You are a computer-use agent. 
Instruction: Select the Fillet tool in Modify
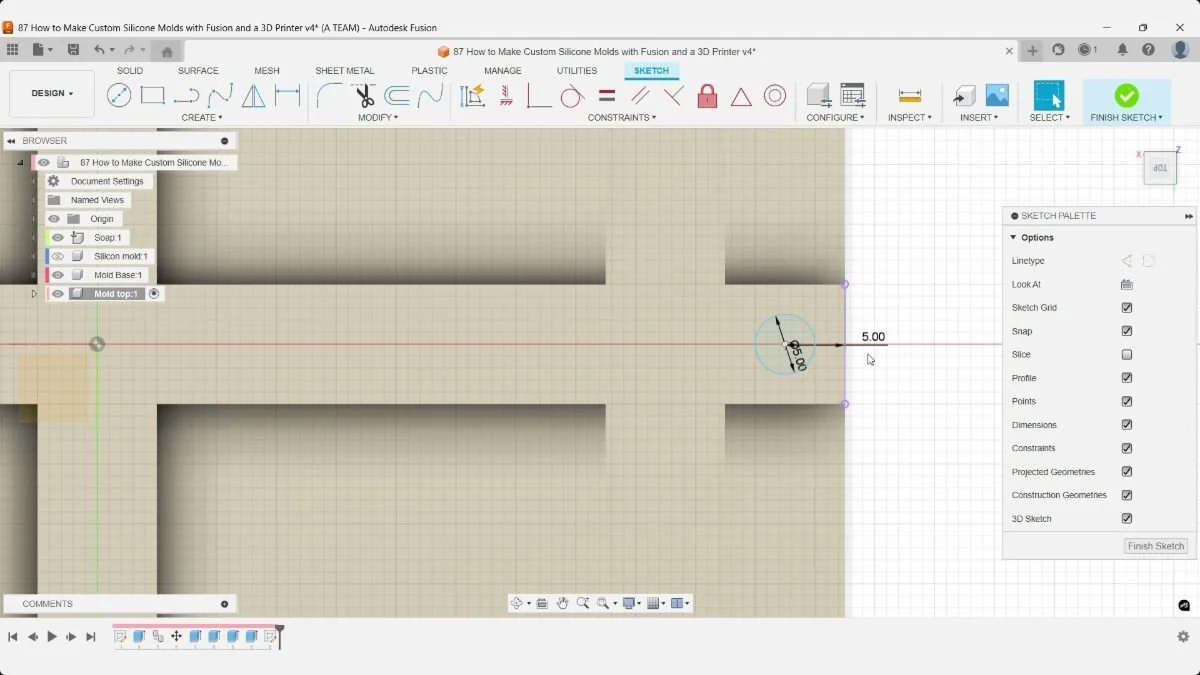click(329, 95)
